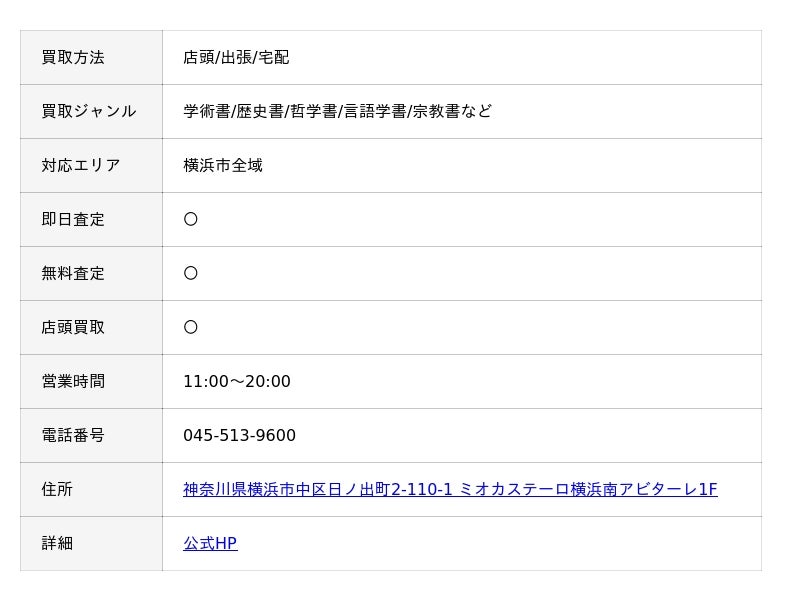Select the 店頭買取 label cell
This screenshot has height=601, width=800.
[91, 328]
